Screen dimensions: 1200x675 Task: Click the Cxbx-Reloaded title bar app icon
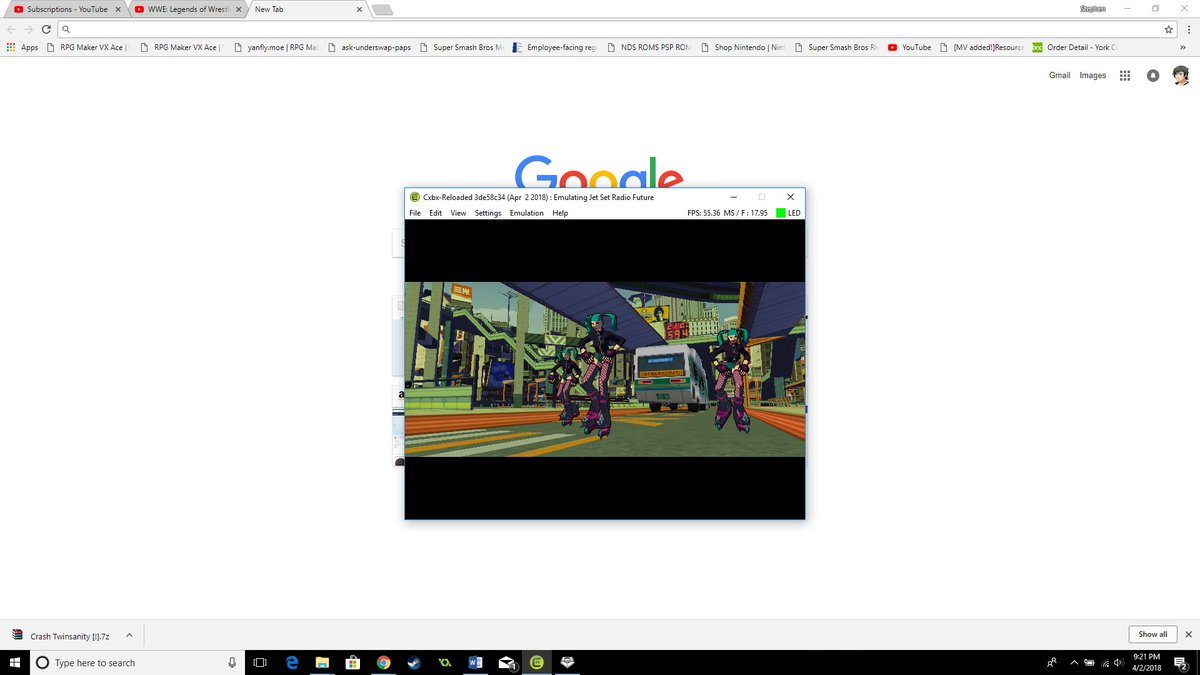(415, 197)
